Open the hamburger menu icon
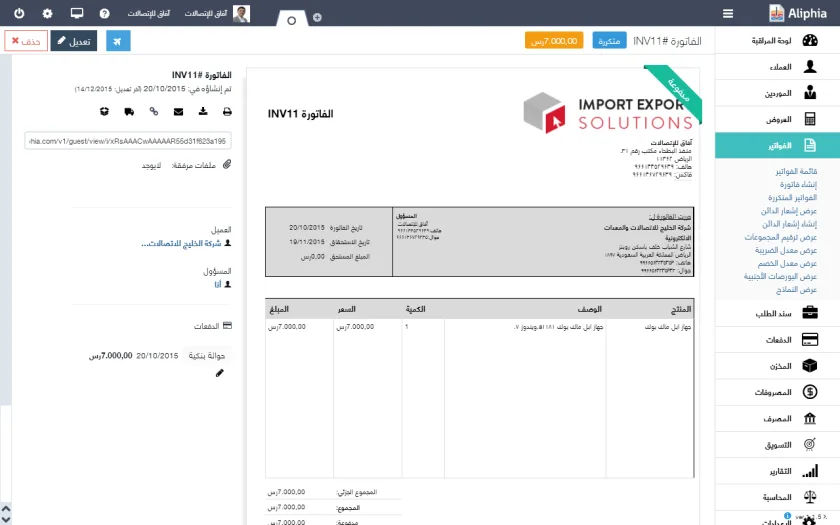Screen dimensions: 840x525 coord(728,13)
